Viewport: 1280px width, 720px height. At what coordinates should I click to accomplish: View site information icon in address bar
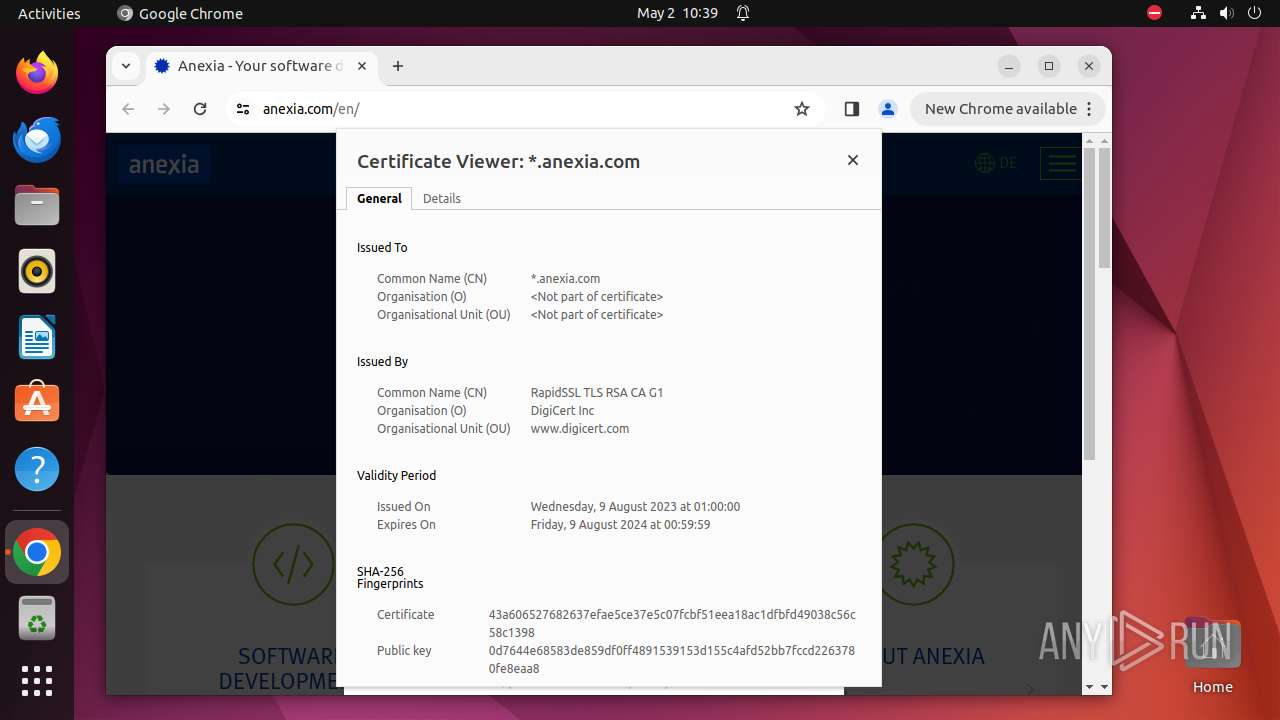(243, 109)
